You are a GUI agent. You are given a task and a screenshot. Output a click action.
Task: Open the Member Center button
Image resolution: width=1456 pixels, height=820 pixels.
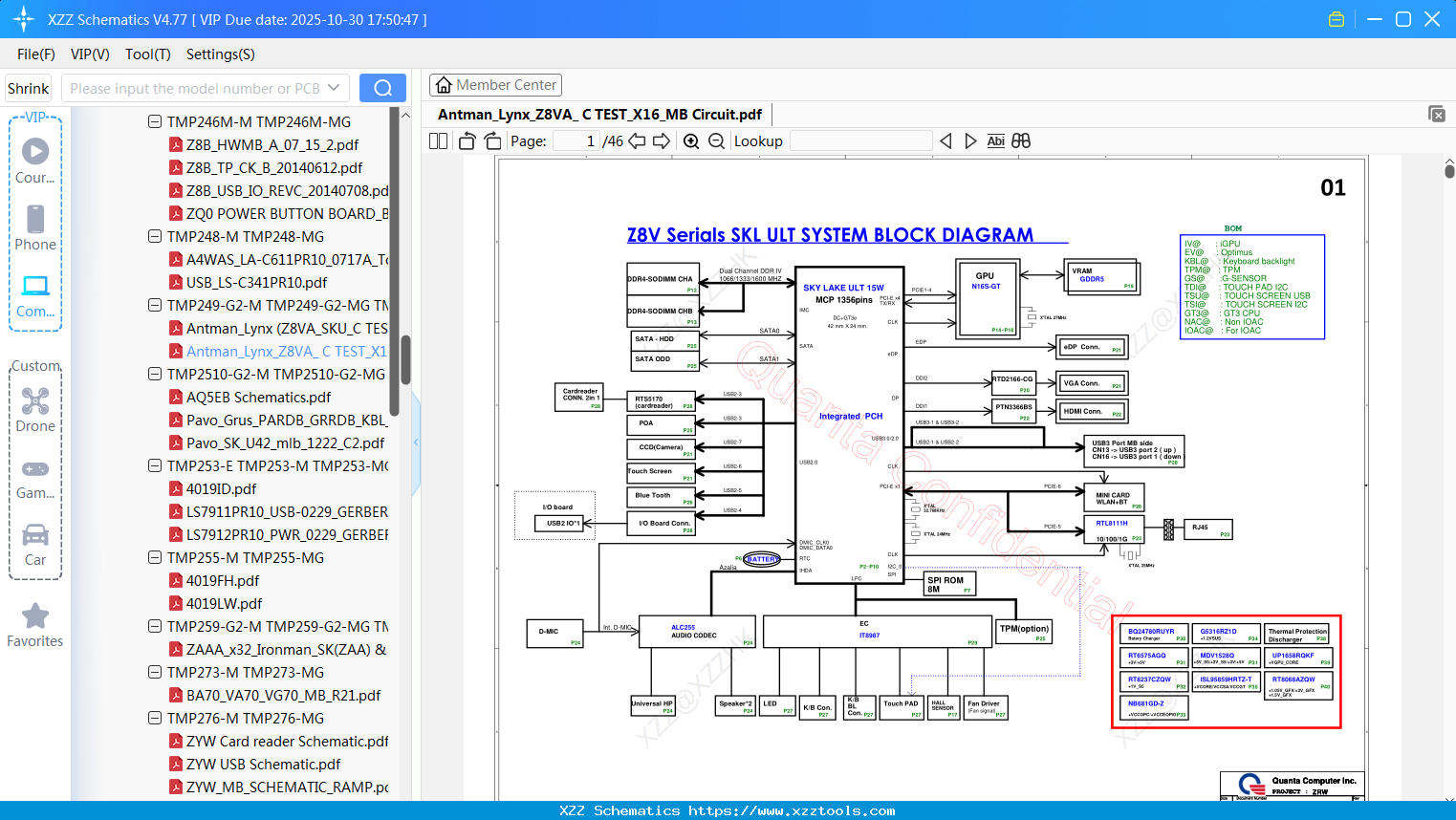495,85
